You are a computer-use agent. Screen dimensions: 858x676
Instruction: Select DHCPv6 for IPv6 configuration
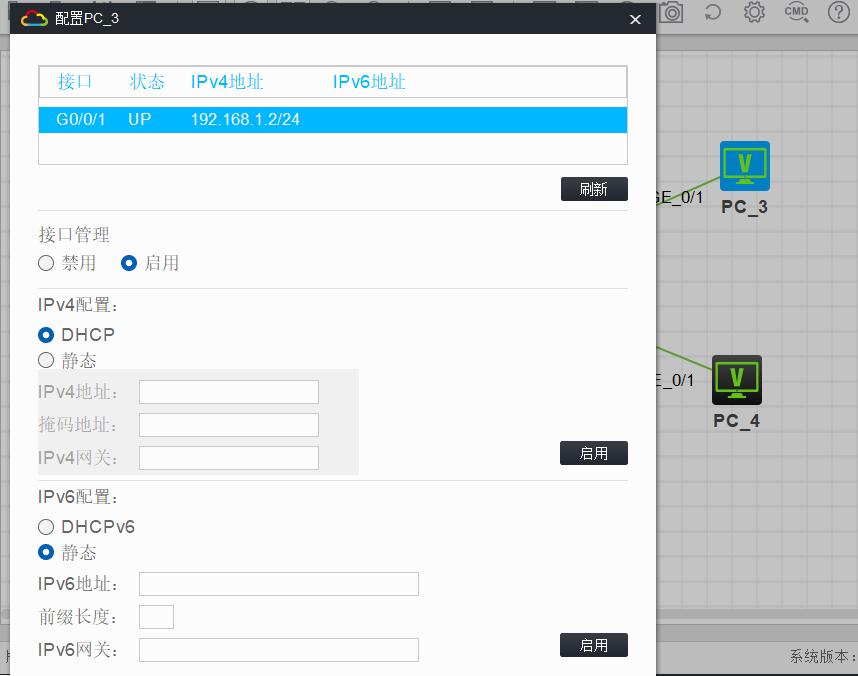(46, 527)
